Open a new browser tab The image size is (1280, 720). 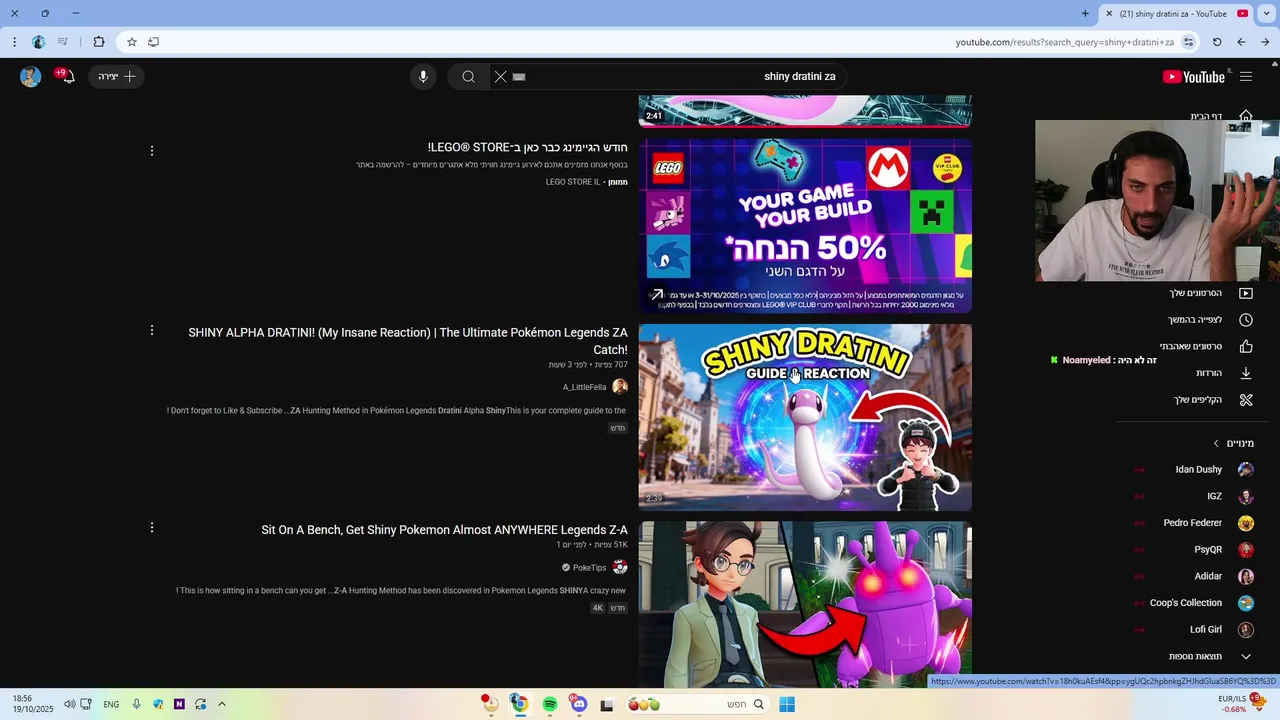1085,14
